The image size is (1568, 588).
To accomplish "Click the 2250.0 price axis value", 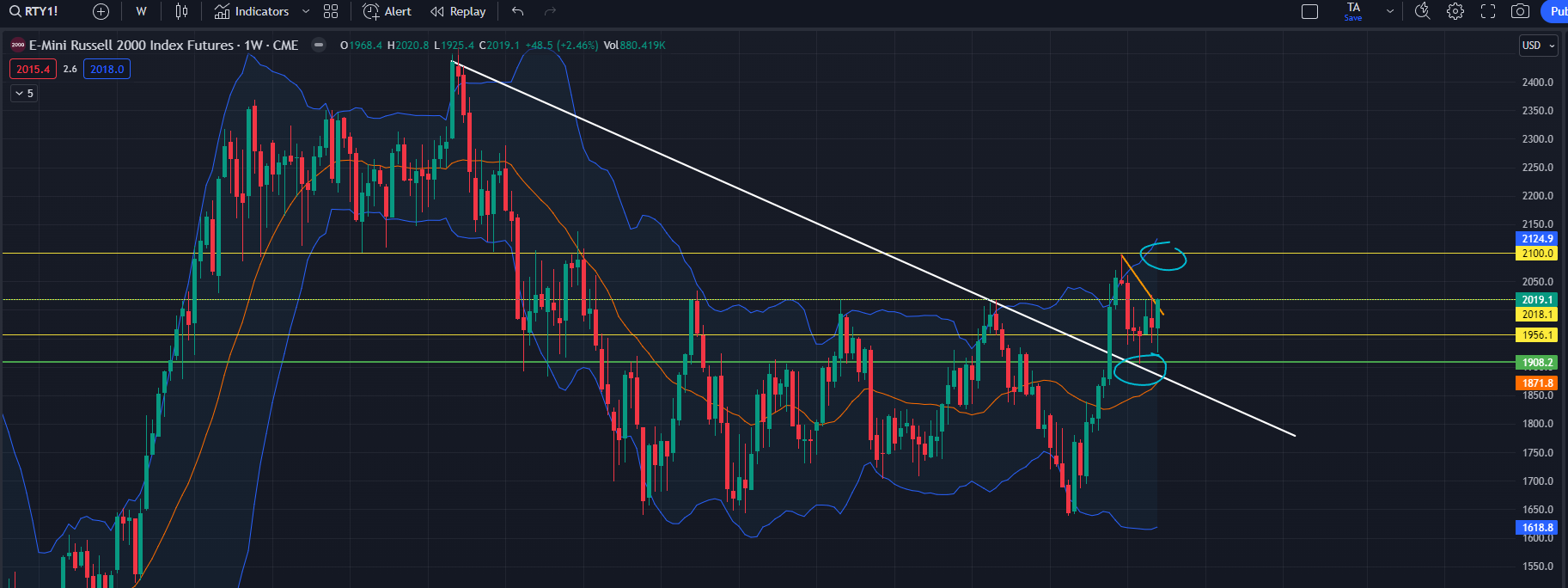I will (1537, 168).
